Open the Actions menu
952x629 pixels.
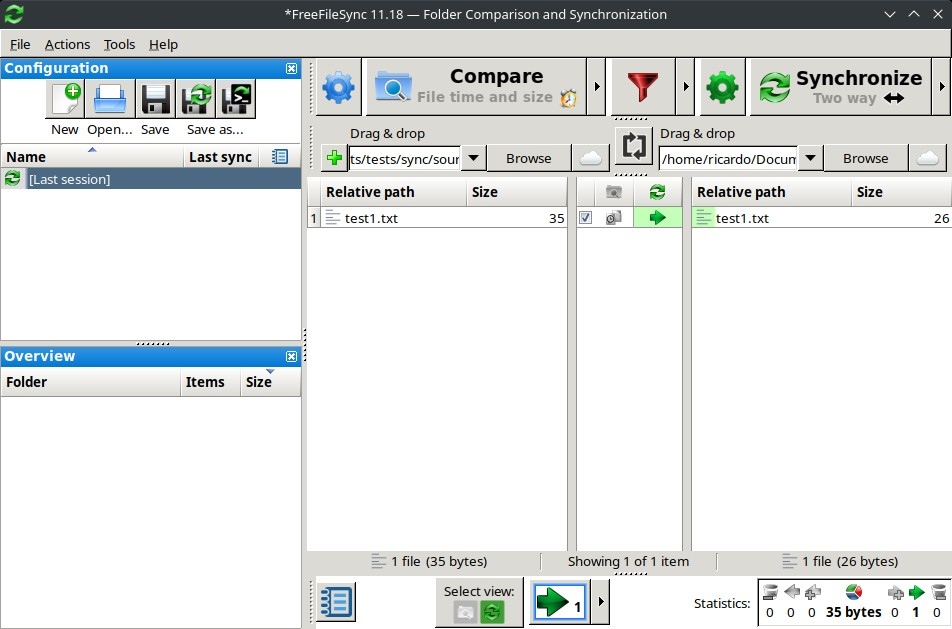pyautogui.click(x=67, y=44)
